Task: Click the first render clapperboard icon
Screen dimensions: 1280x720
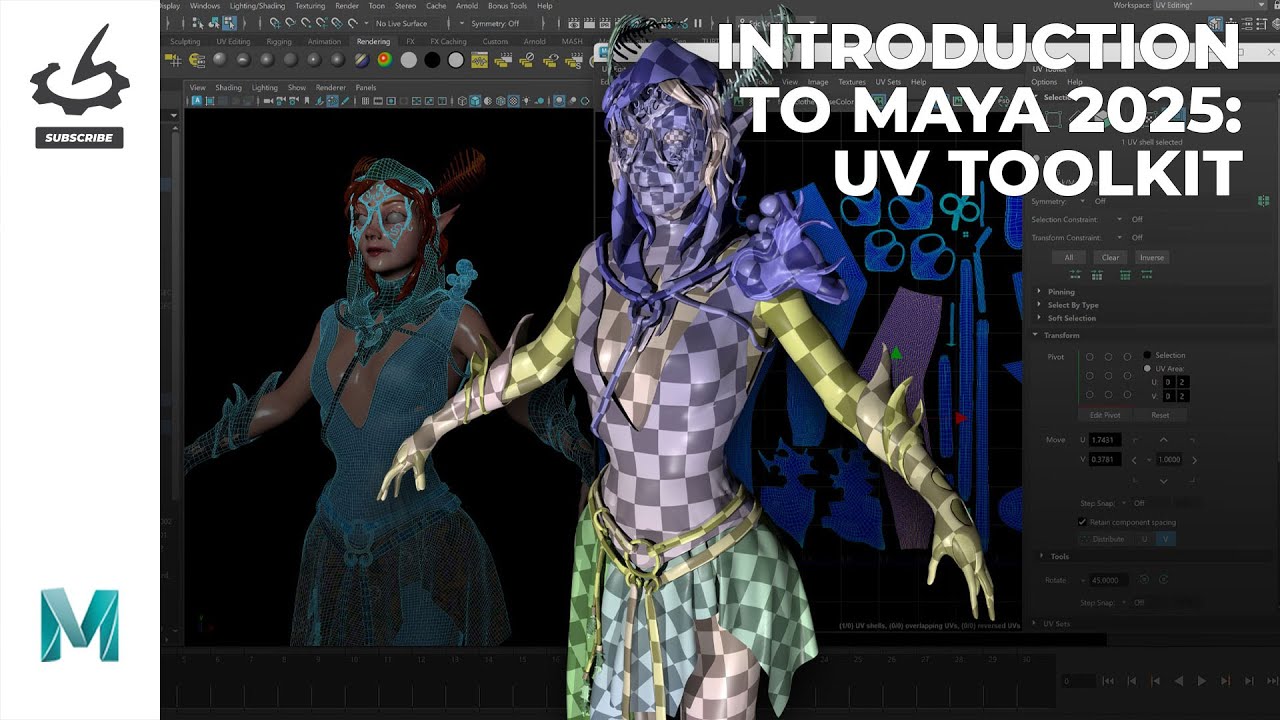Action: click(574, 24)
